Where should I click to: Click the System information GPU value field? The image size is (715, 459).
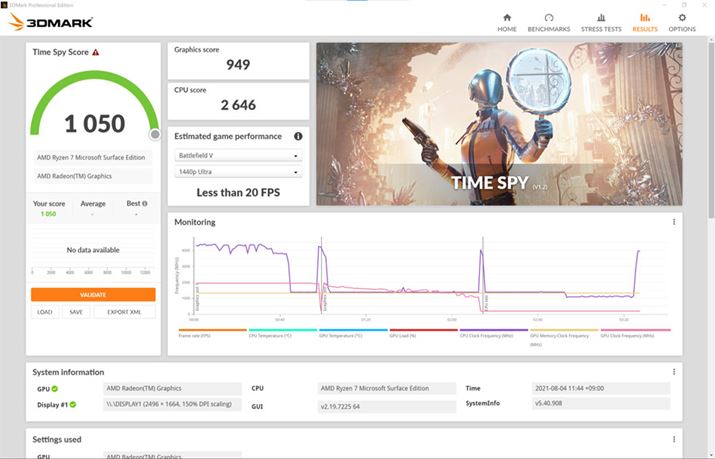pos(172,388)
